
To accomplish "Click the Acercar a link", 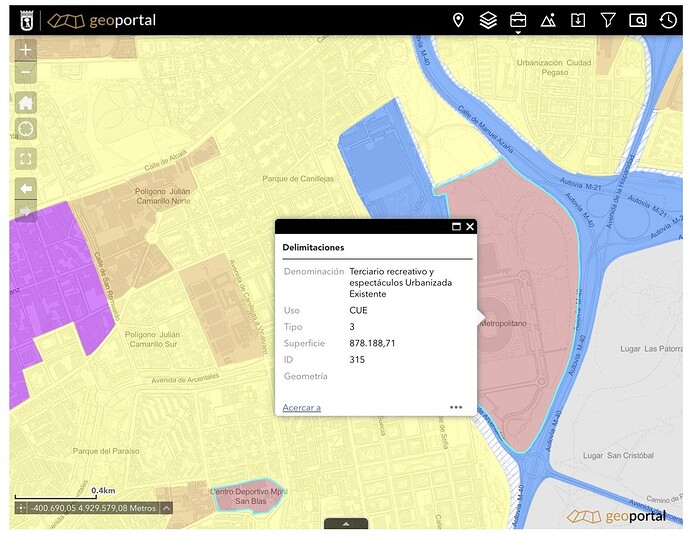I will [301, 407].
